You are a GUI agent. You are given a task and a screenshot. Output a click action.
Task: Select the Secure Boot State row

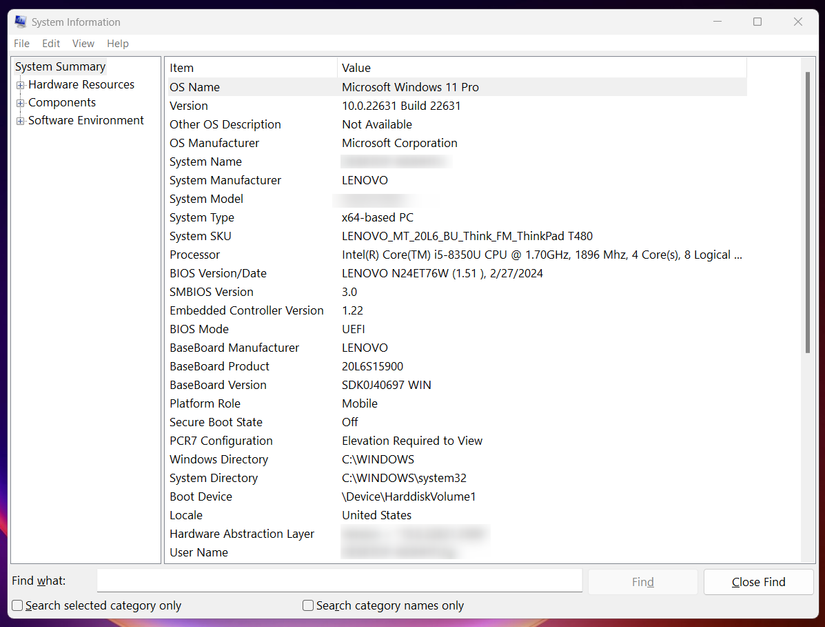[x=250, y=422]
